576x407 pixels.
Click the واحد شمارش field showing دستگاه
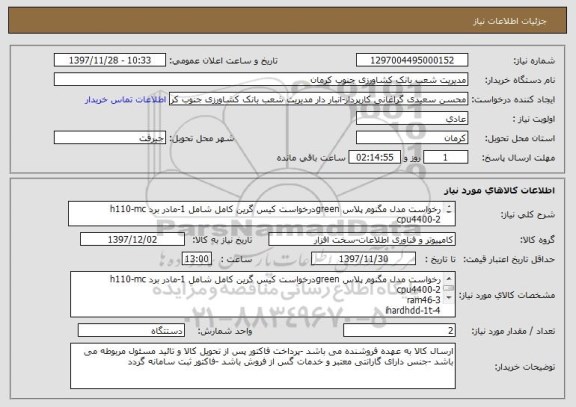point(131,331)
